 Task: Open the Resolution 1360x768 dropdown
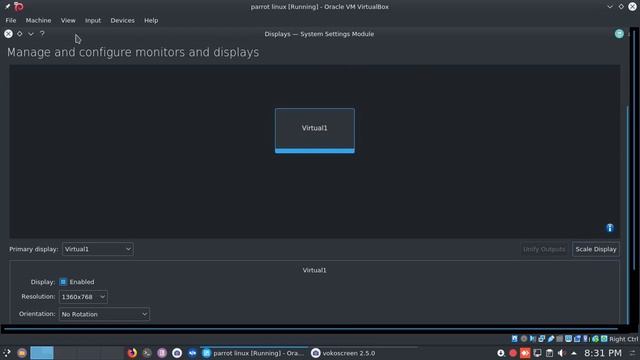pos(83,297)
